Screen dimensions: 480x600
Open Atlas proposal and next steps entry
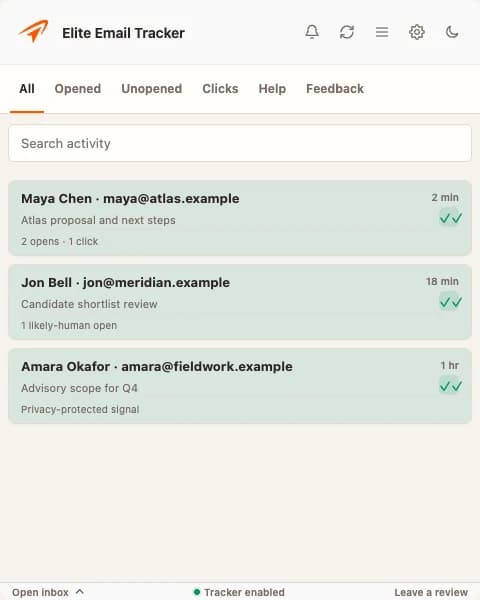240,218
